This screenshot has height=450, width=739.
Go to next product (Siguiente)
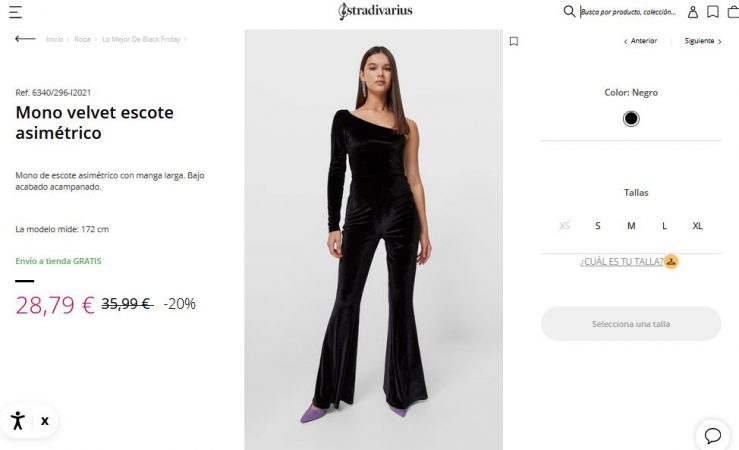point(702,41)
